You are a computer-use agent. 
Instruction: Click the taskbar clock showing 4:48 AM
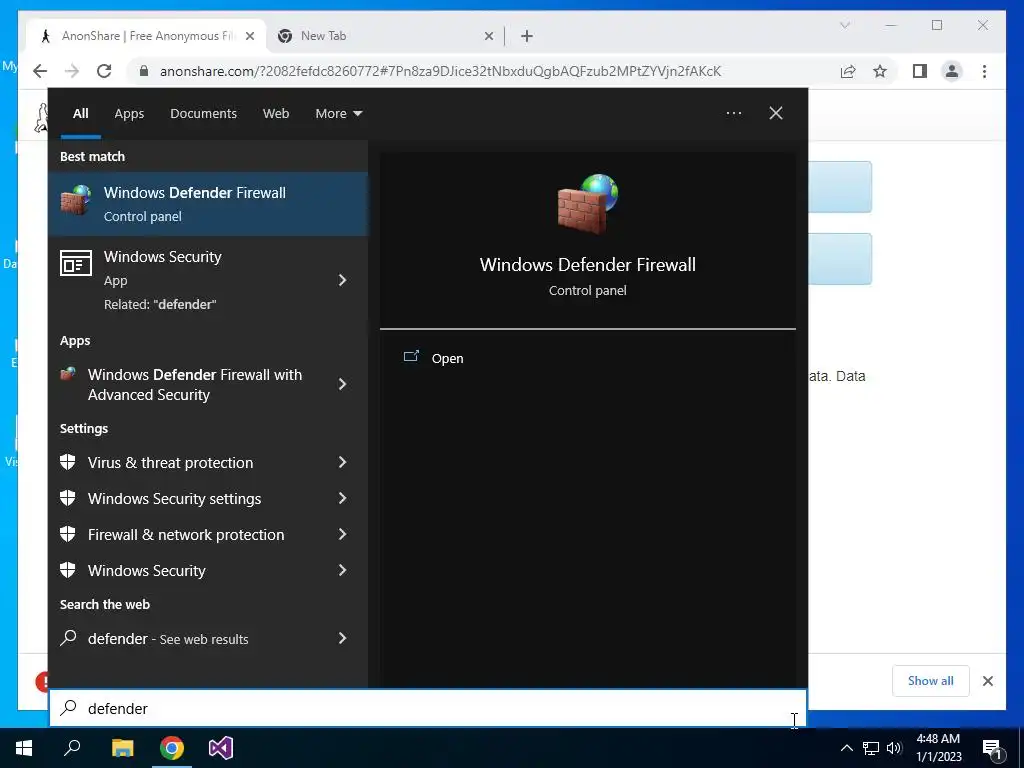coord(938,748)
